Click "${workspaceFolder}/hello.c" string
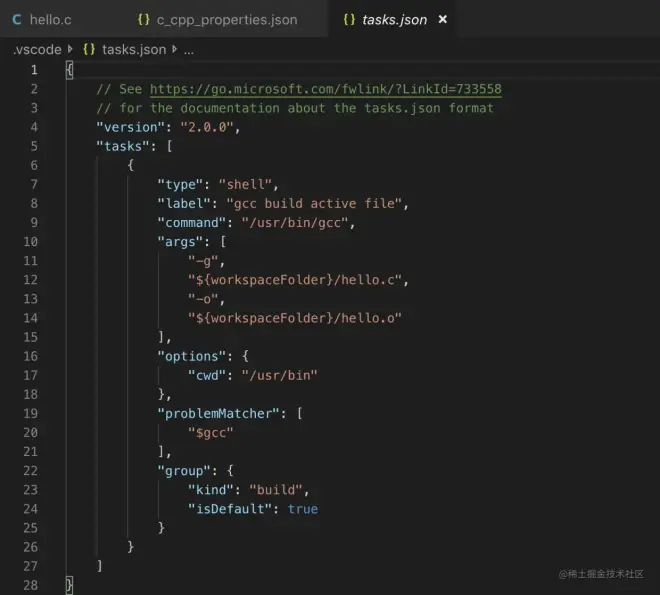Viewport: 660px width, 595px height. coord(295,280)
